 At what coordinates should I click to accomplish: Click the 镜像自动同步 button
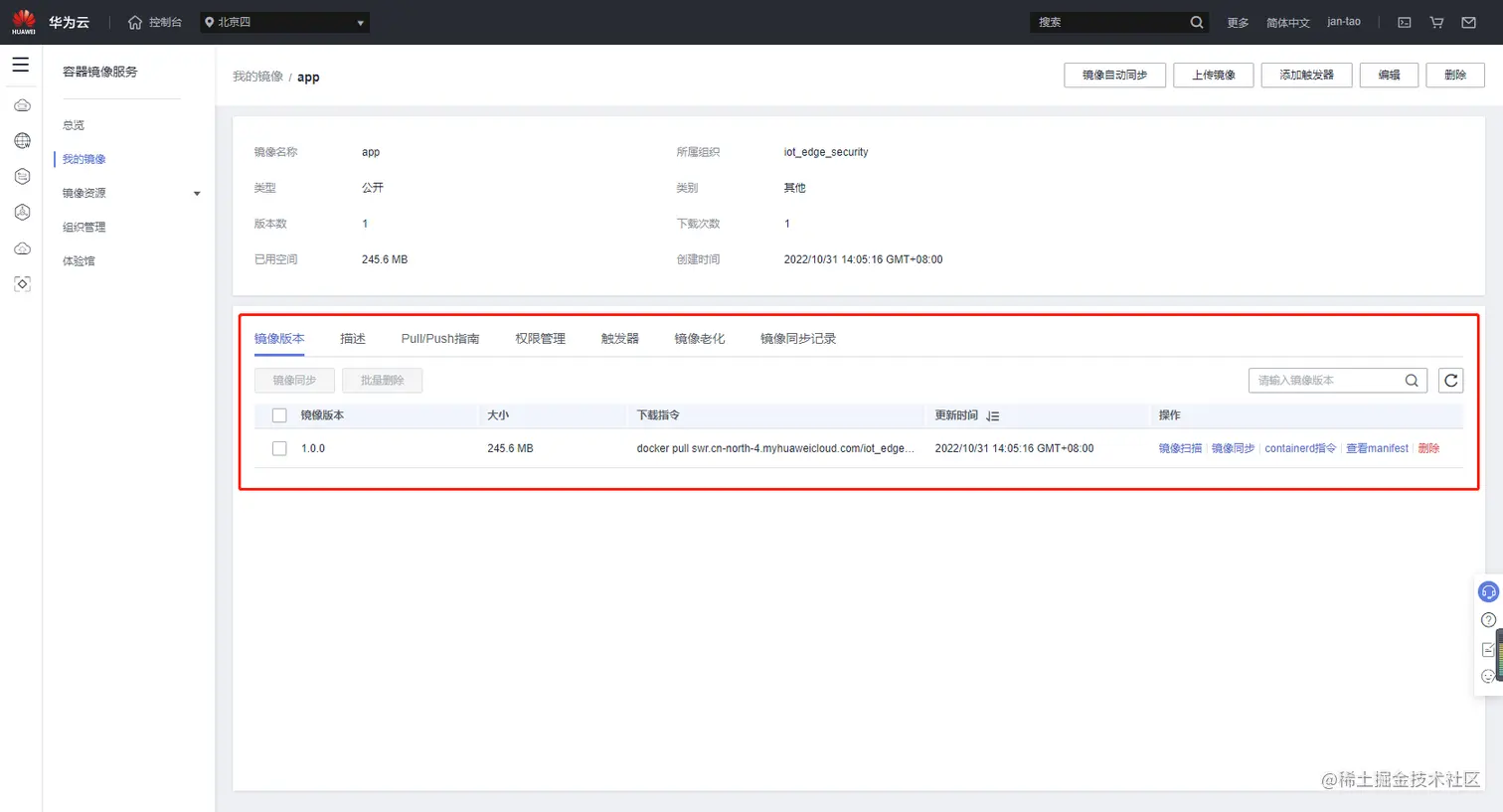[x=1114, y=75]
